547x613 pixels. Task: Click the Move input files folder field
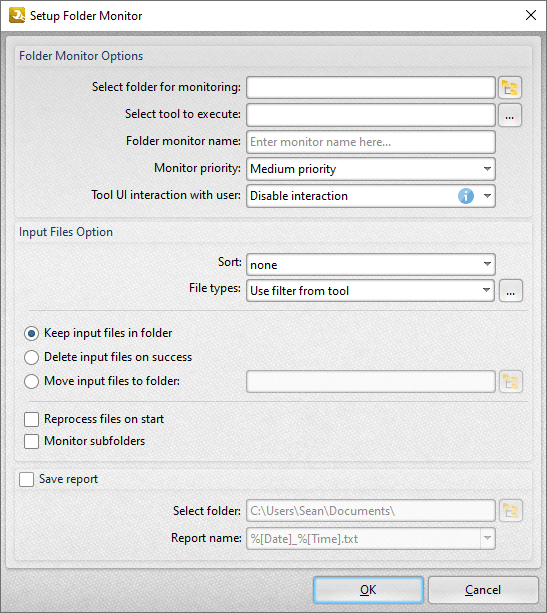[371, 382]
